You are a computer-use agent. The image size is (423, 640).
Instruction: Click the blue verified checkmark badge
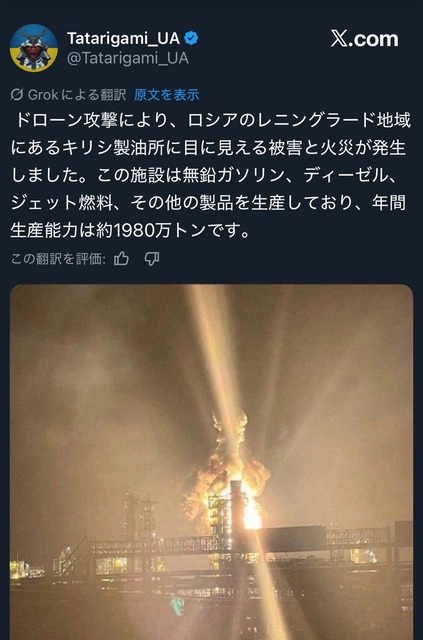(191, 38)
